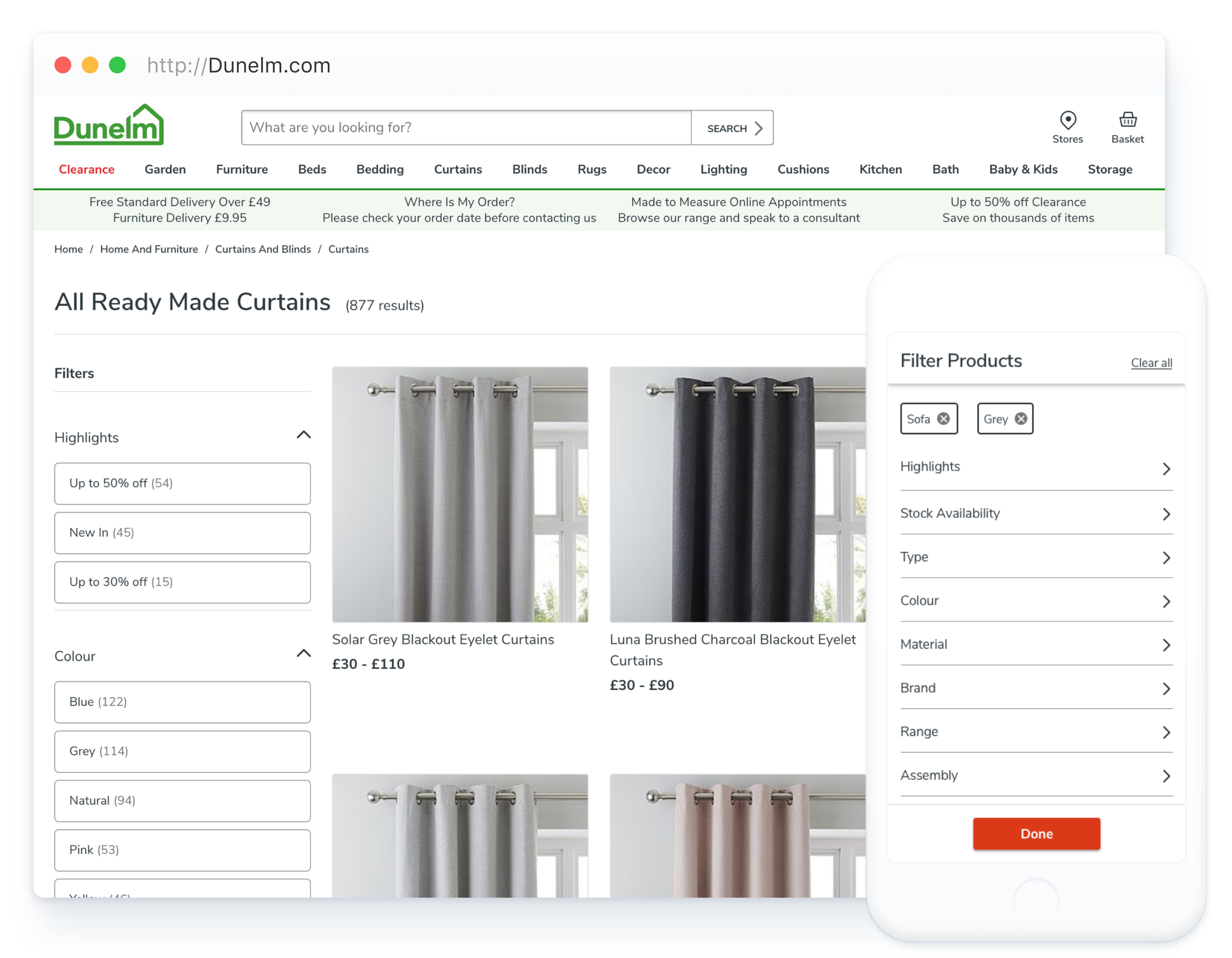The width and height of the screenshot is (1232, 958).
Task: Select the 'Up to 30% off (15)' filter
Action: click(182, 582)
